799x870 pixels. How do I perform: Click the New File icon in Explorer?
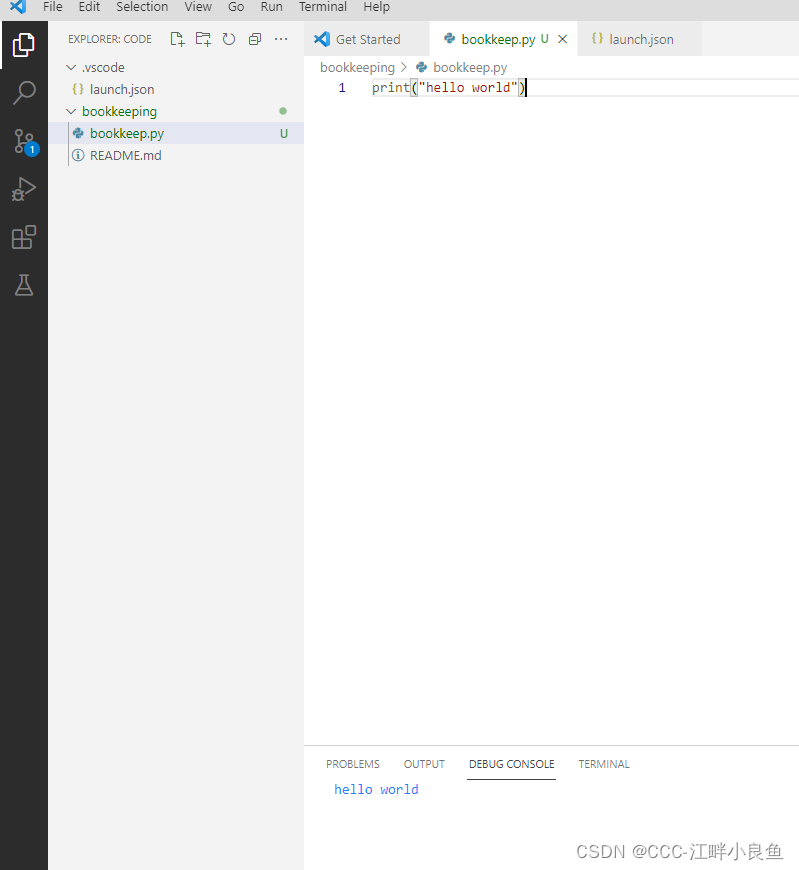tap(177, 39)
